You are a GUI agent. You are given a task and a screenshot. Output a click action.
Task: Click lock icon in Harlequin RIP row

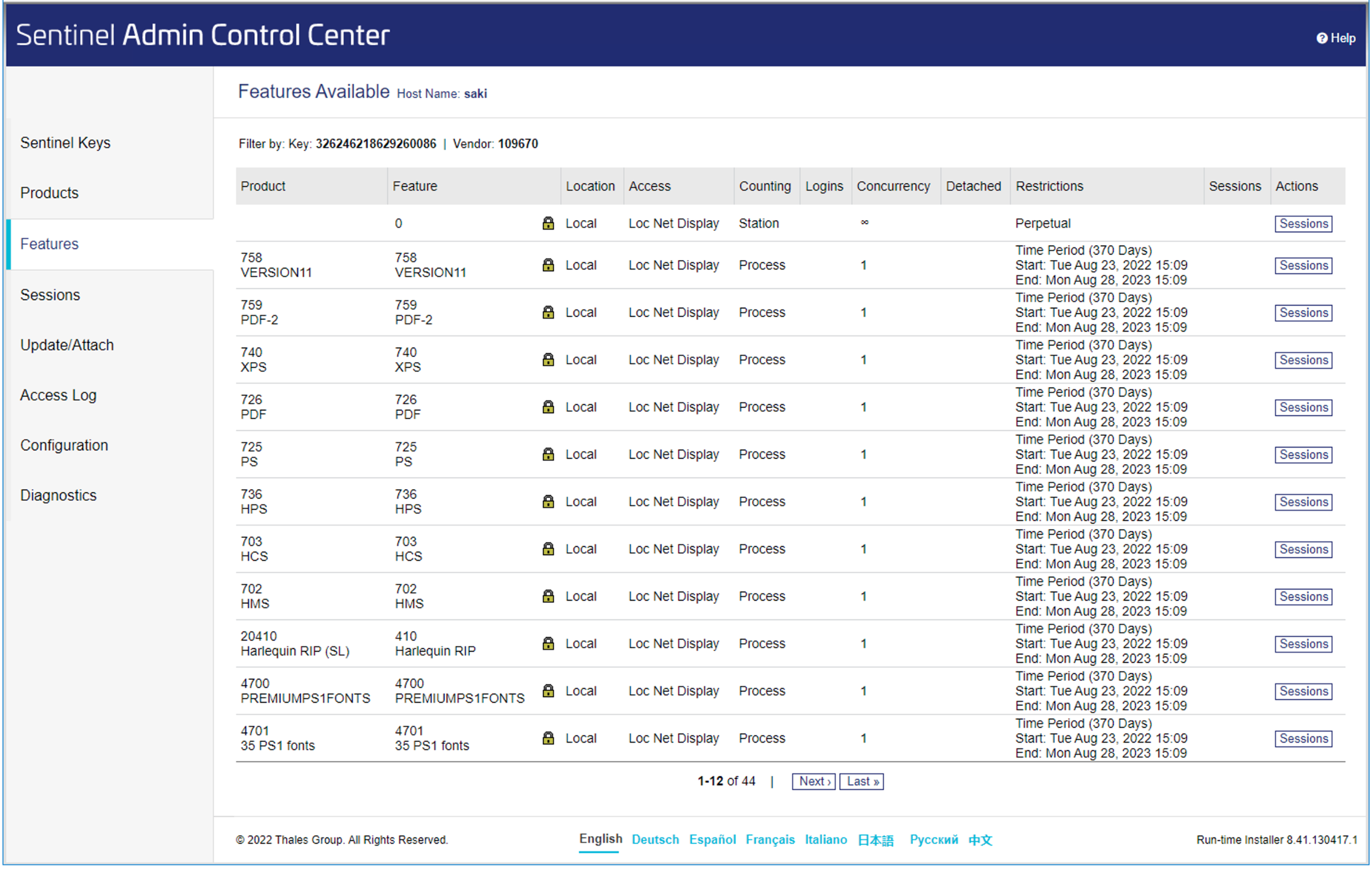pos(548,644)
